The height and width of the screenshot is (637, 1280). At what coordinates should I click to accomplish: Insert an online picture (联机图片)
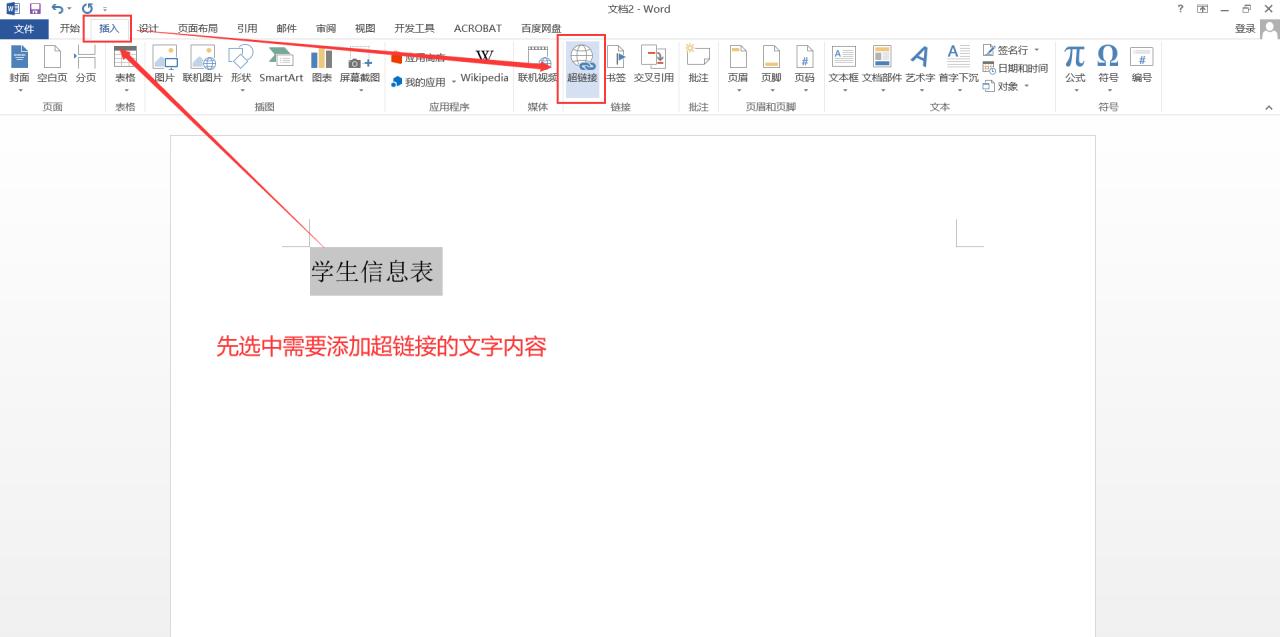203,66
